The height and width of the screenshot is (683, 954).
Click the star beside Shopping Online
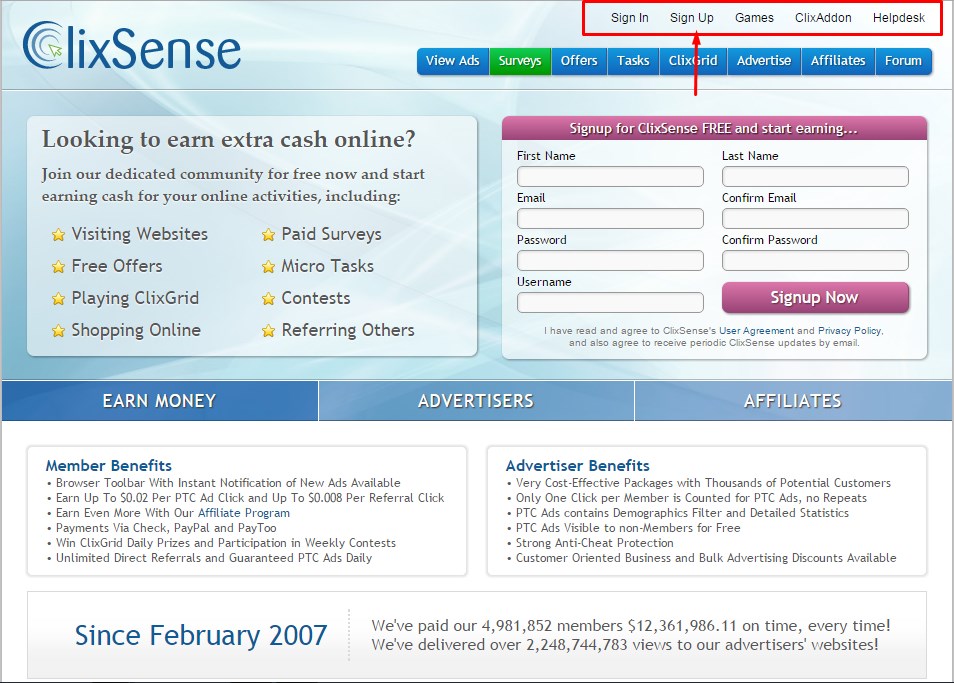point(58,330)
